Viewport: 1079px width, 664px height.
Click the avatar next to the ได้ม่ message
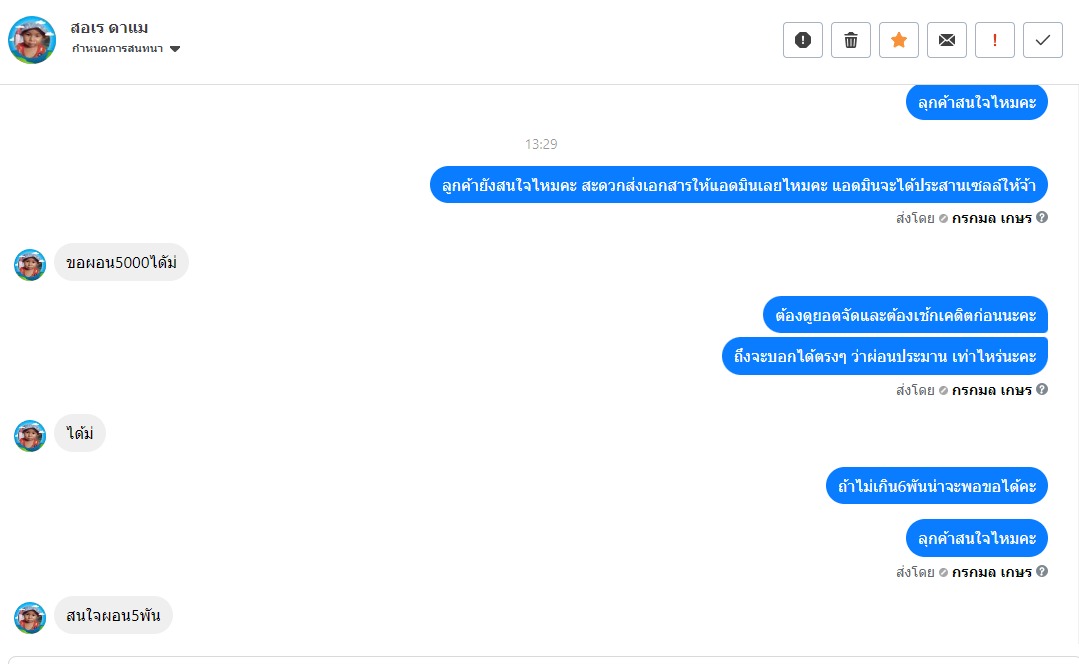(30, 435)
